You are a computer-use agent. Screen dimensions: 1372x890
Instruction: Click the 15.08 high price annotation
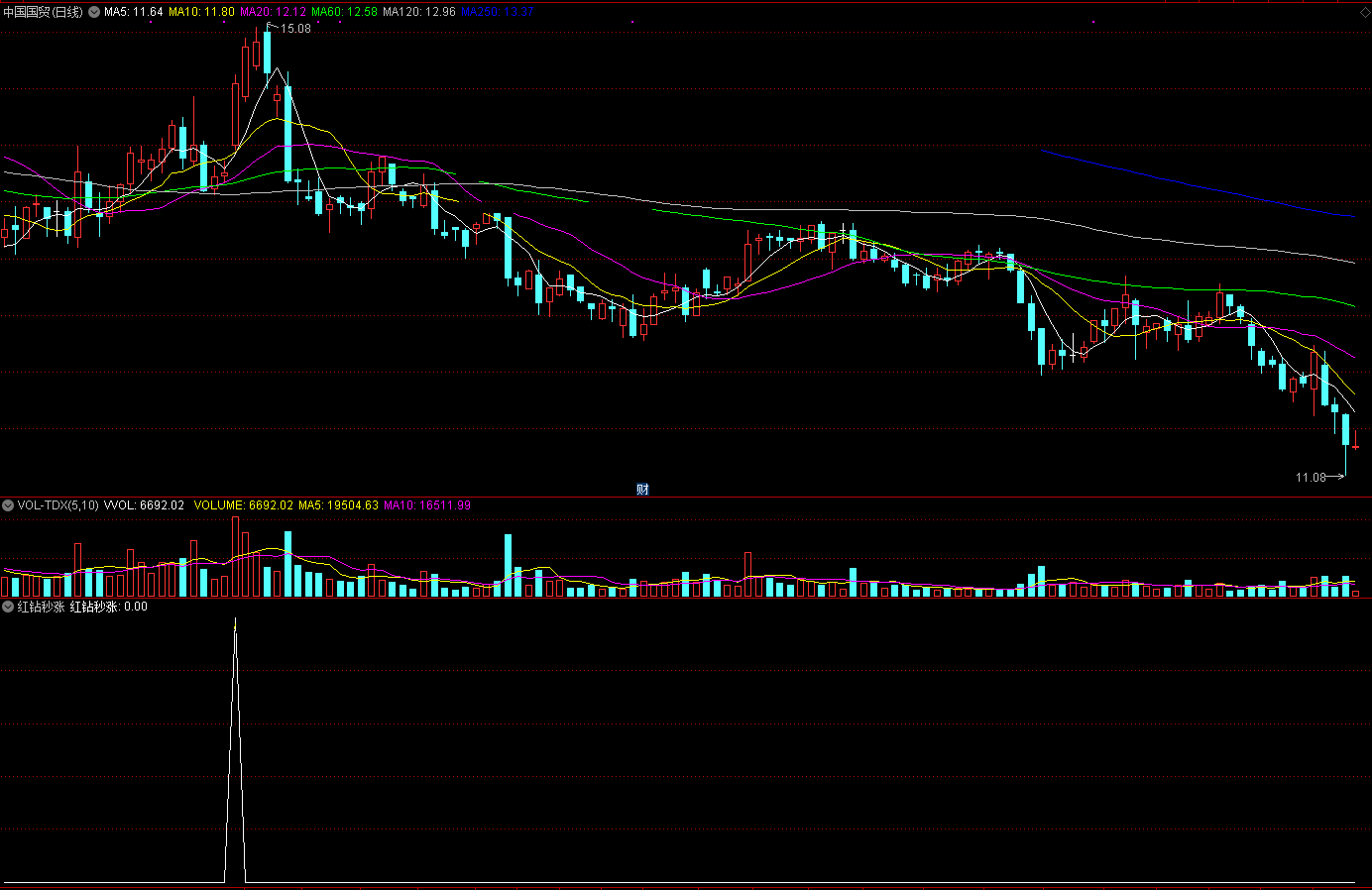(x=295, y=29)
